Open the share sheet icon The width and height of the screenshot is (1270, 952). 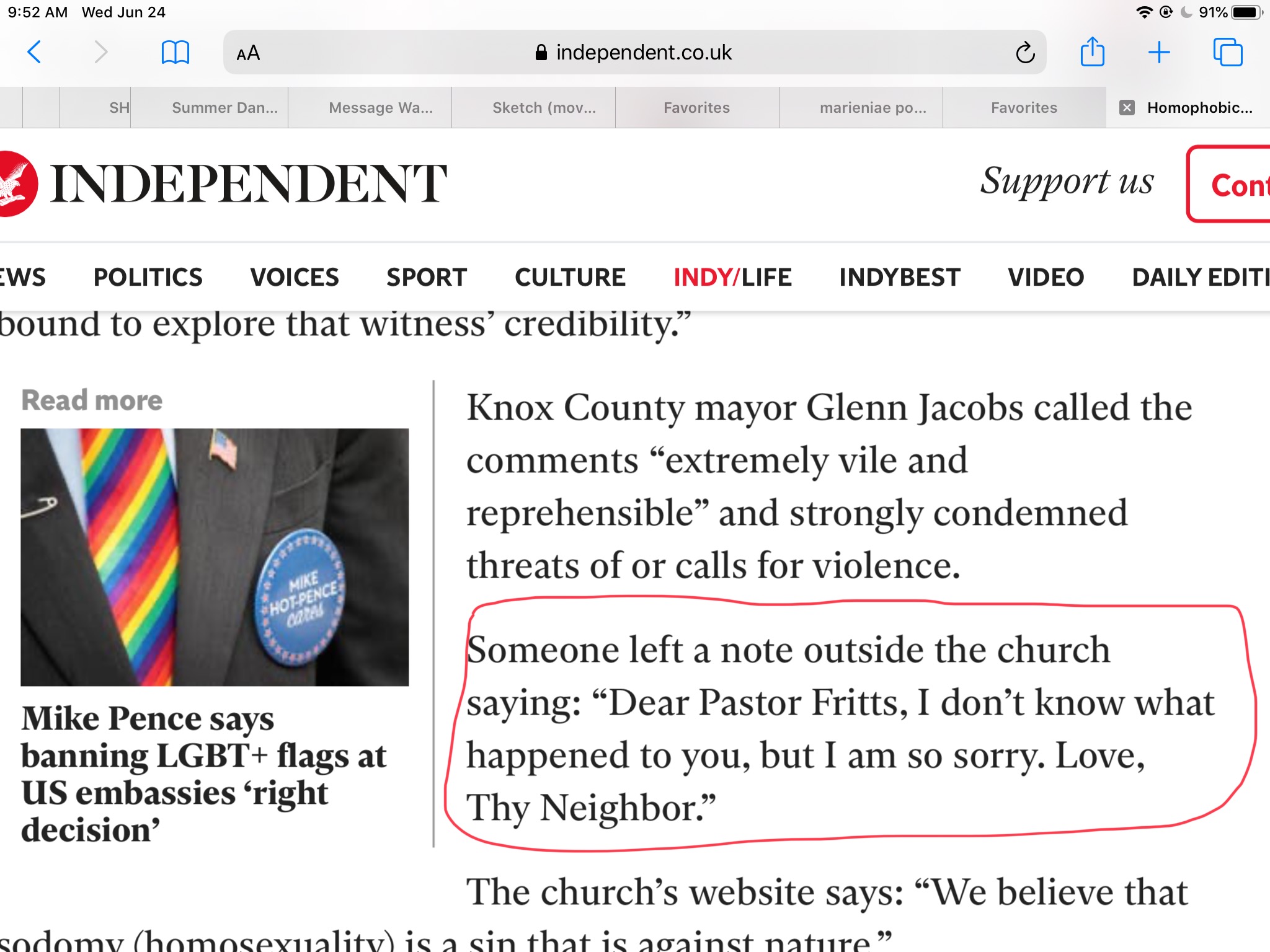[x=1092, y=52]
